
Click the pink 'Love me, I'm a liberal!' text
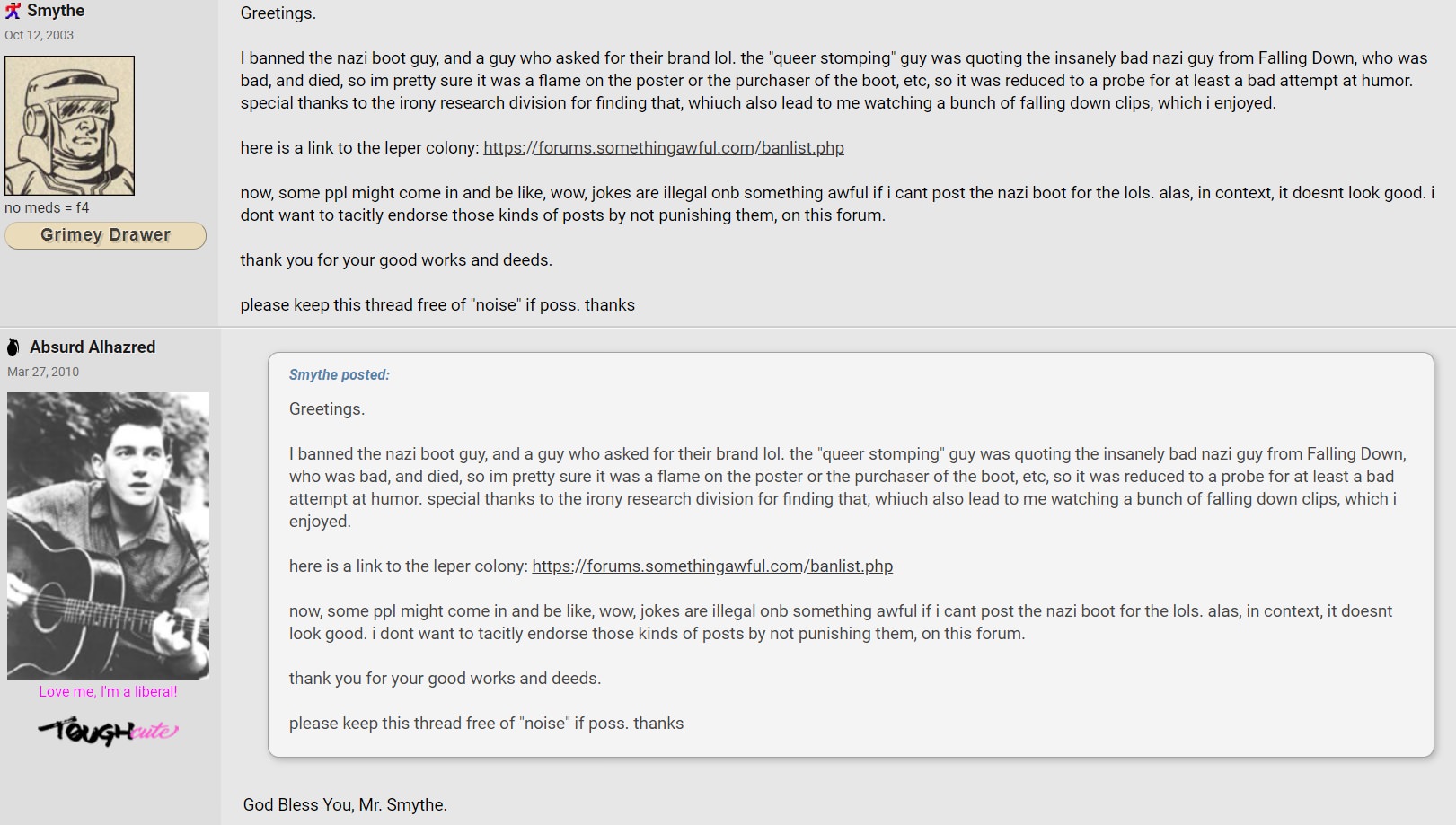click(x=108, y=691)
